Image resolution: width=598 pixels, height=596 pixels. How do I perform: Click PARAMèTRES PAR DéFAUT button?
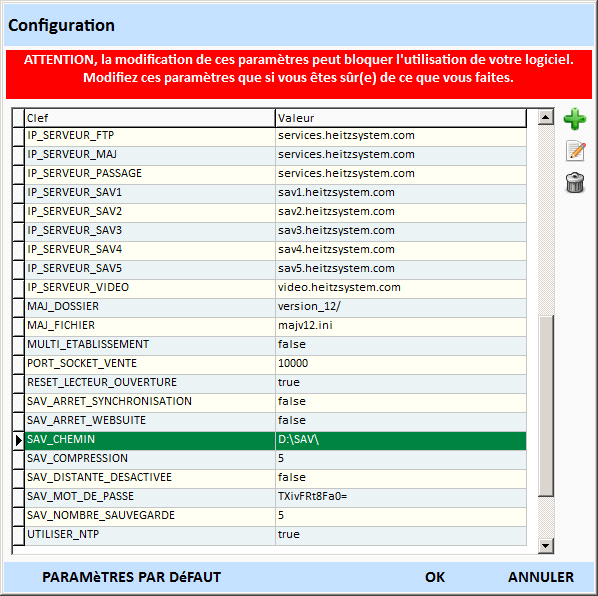pos(132,577)
